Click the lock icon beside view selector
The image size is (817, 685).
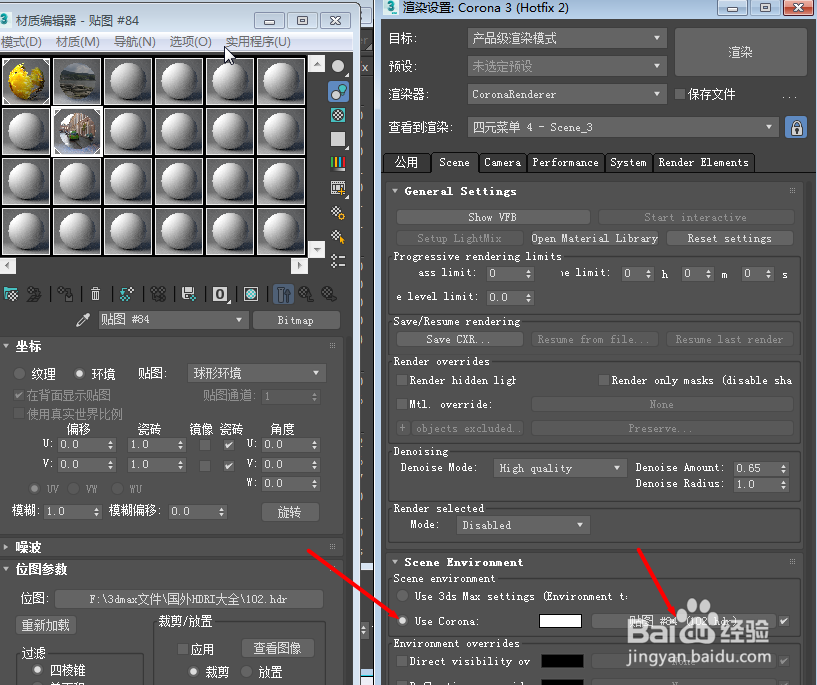pyautogui.click(x=797, y=128)
